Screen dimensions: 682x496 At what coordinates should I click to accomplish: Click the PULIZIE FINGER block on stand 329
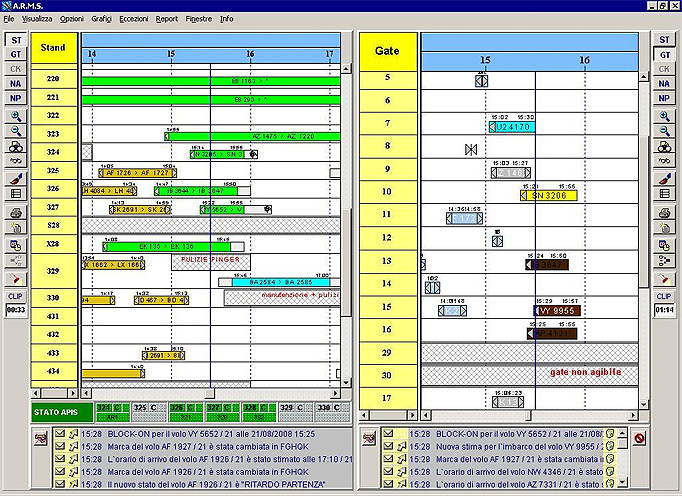click(x=211, y=261)
